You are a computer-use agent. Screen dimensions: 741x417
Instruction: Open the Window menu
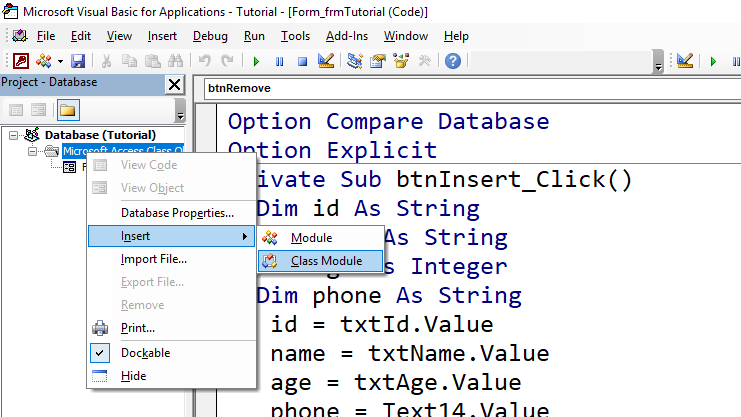tap(406, 36)
